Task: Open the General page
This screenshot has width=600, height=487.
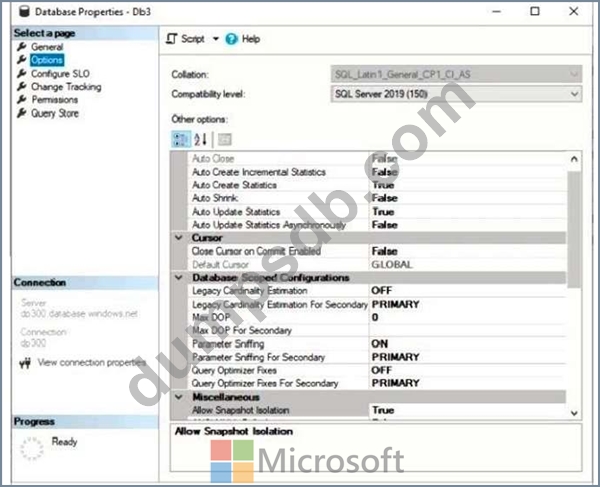Action: pos(46,47)
